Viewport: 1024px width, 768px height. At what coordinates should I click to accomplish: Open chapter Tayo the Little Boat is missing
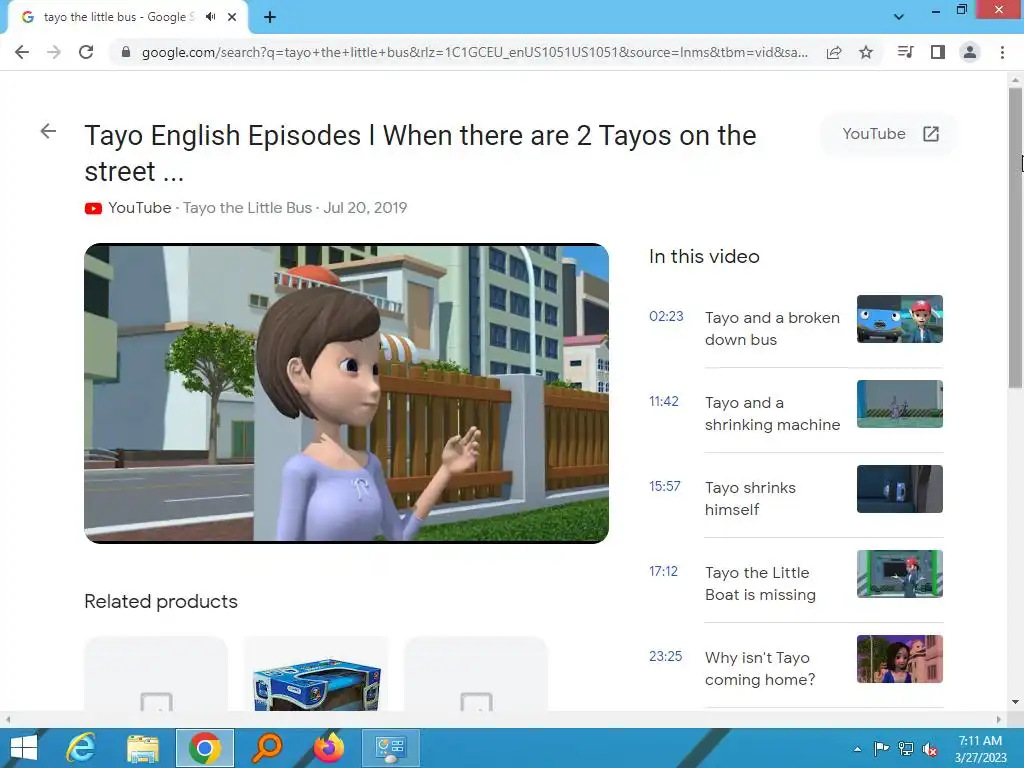click(x=760, y=583)
